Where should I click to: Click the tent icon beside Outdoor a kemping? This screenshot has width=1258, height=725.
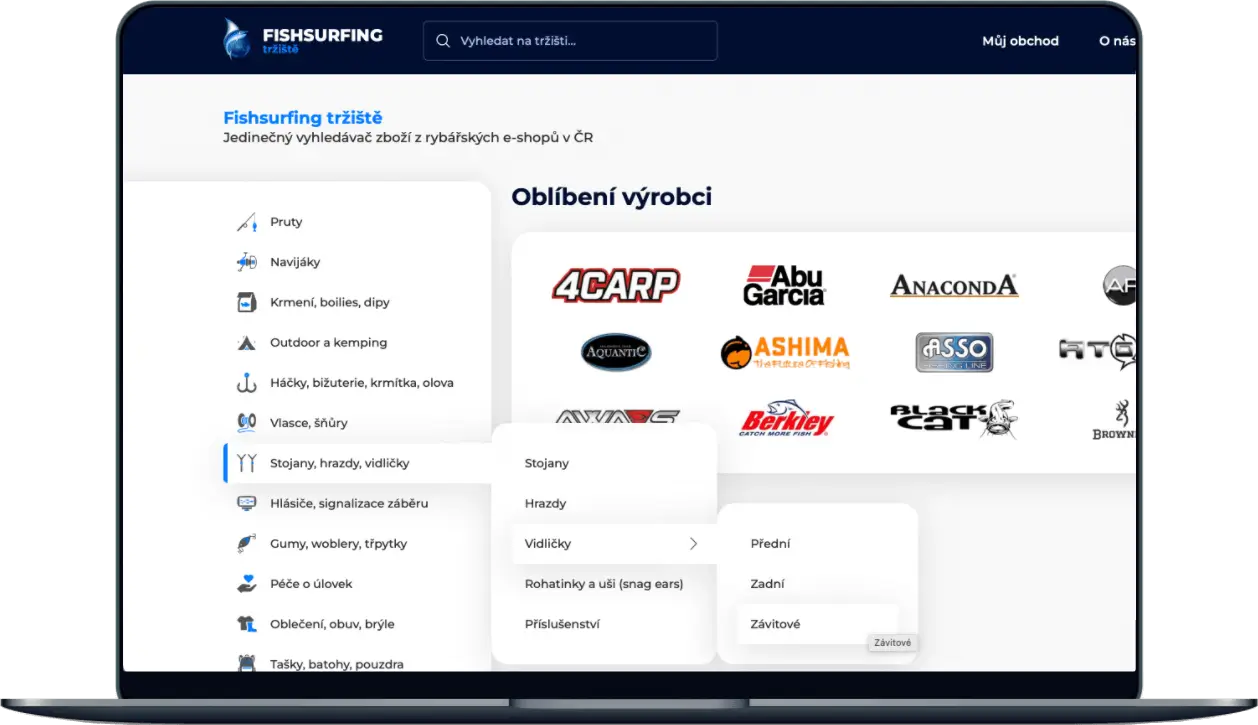246,342
